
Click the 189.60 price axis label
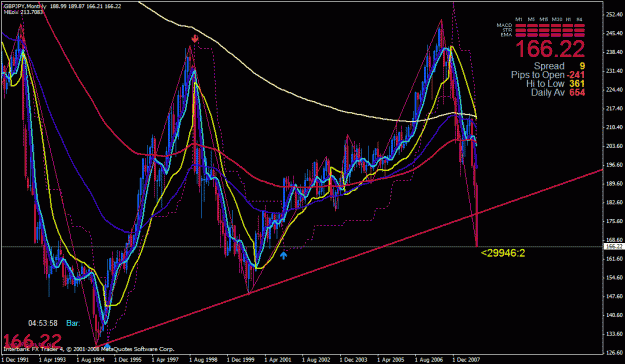tap(614, 183)
